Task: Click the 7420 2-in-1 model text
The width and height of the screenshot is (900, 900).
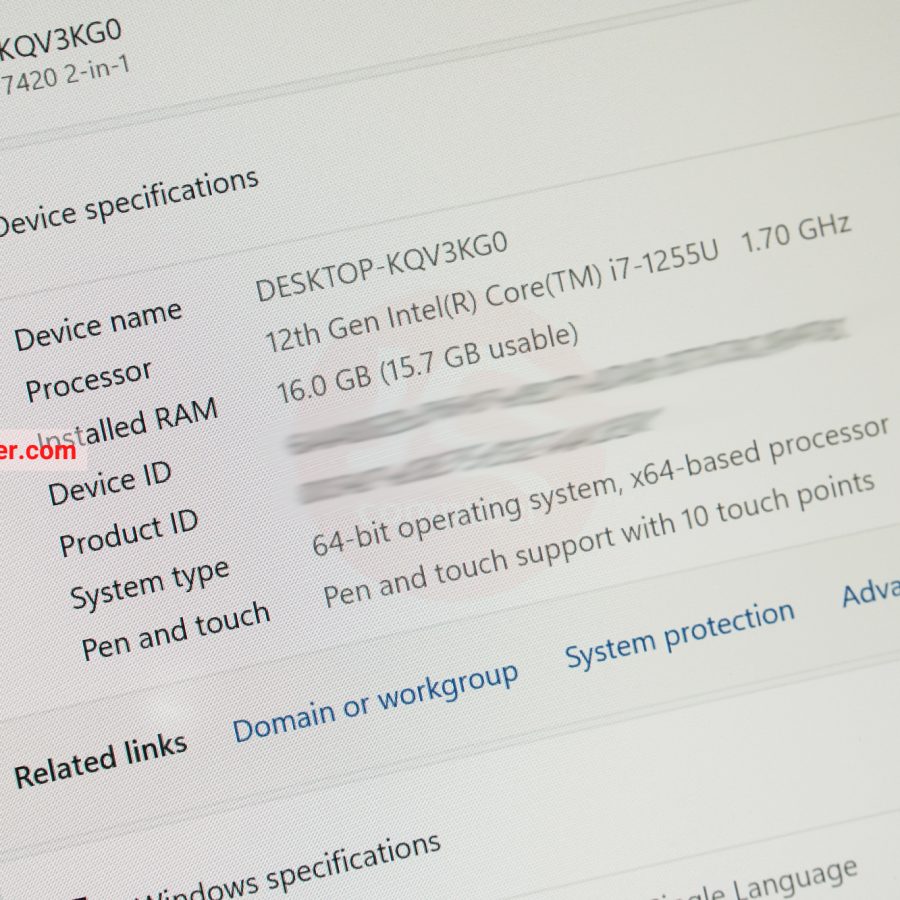Action: (x=65, y=75)
